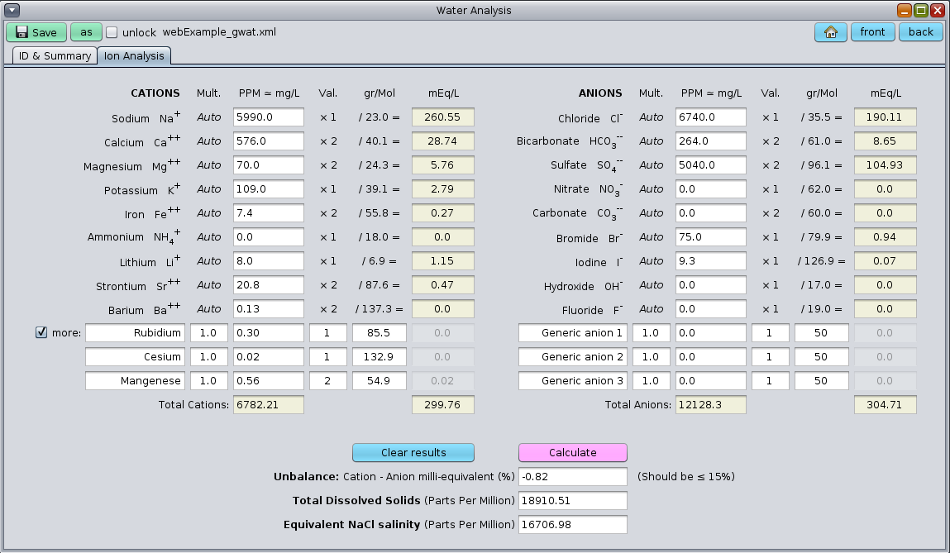Edit the Rubidium PPM value 0.30

point(268,333)
